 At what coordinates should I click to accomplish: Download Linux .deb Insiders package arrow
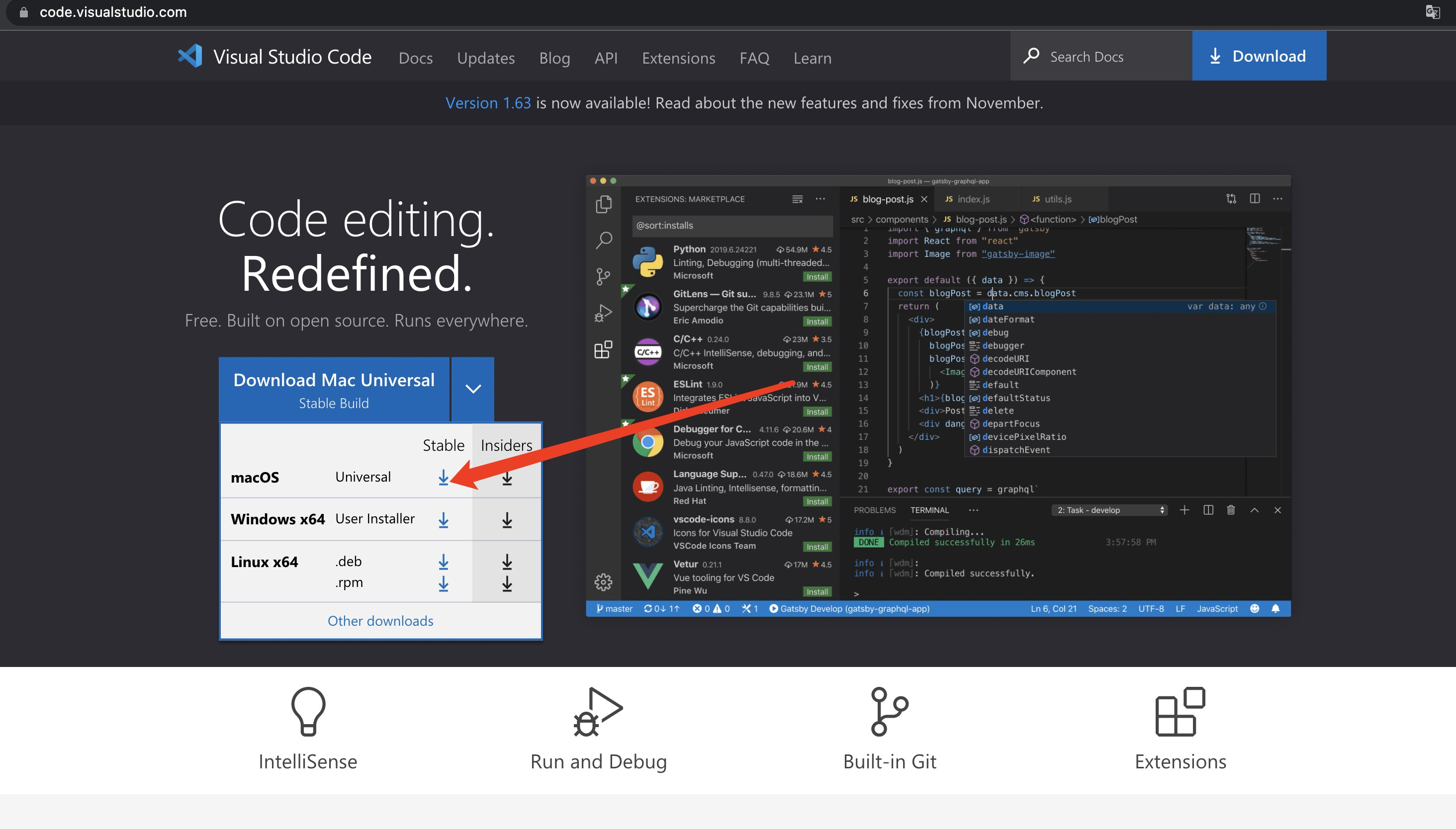coord(507,562)
